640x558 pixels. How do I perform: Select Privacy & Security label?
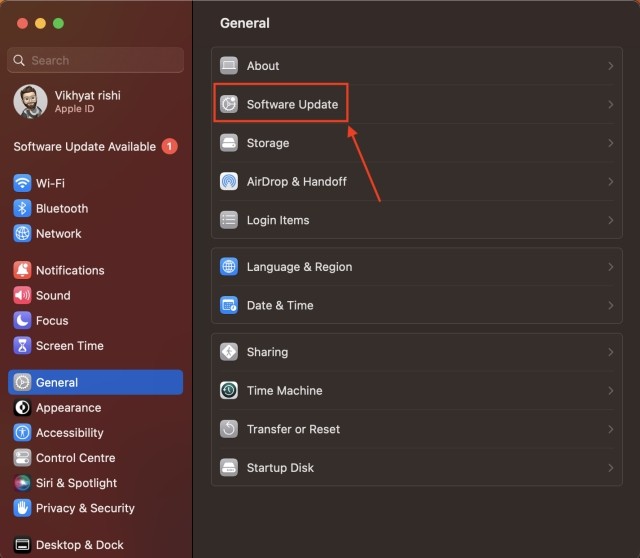point(85,508)
